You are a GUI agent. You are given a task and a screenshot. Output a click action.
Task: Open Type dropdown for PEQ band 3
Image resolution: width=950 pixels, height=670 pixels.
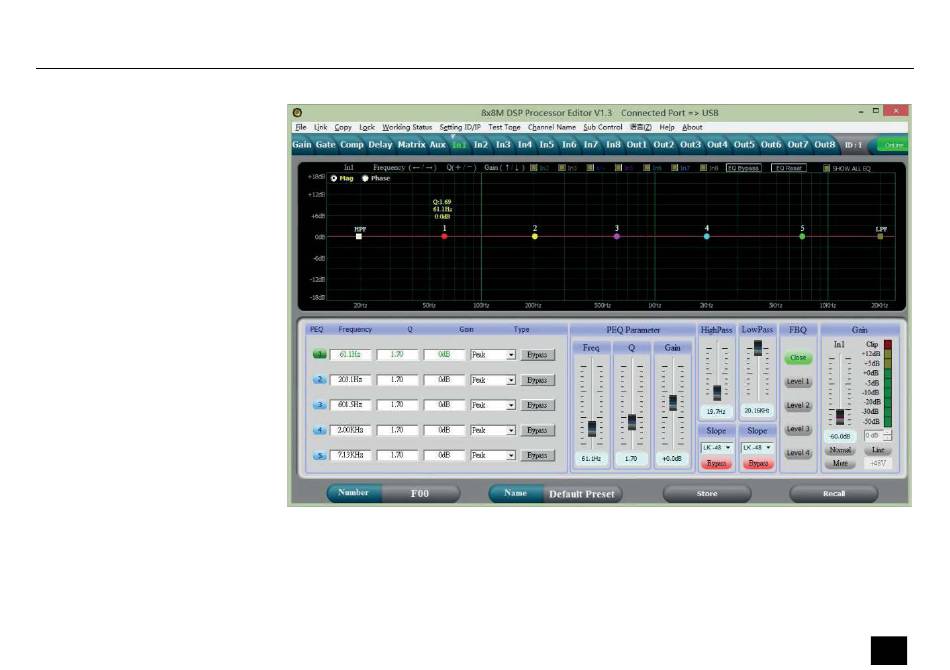coord(511,405)
